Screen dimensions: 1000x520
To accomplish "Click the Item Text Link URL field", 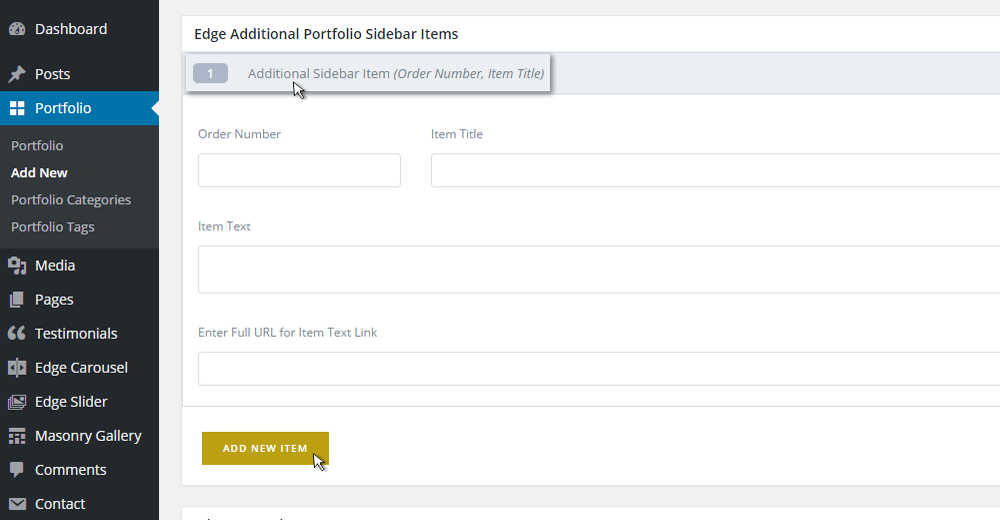I will click(x=598, y=369).
